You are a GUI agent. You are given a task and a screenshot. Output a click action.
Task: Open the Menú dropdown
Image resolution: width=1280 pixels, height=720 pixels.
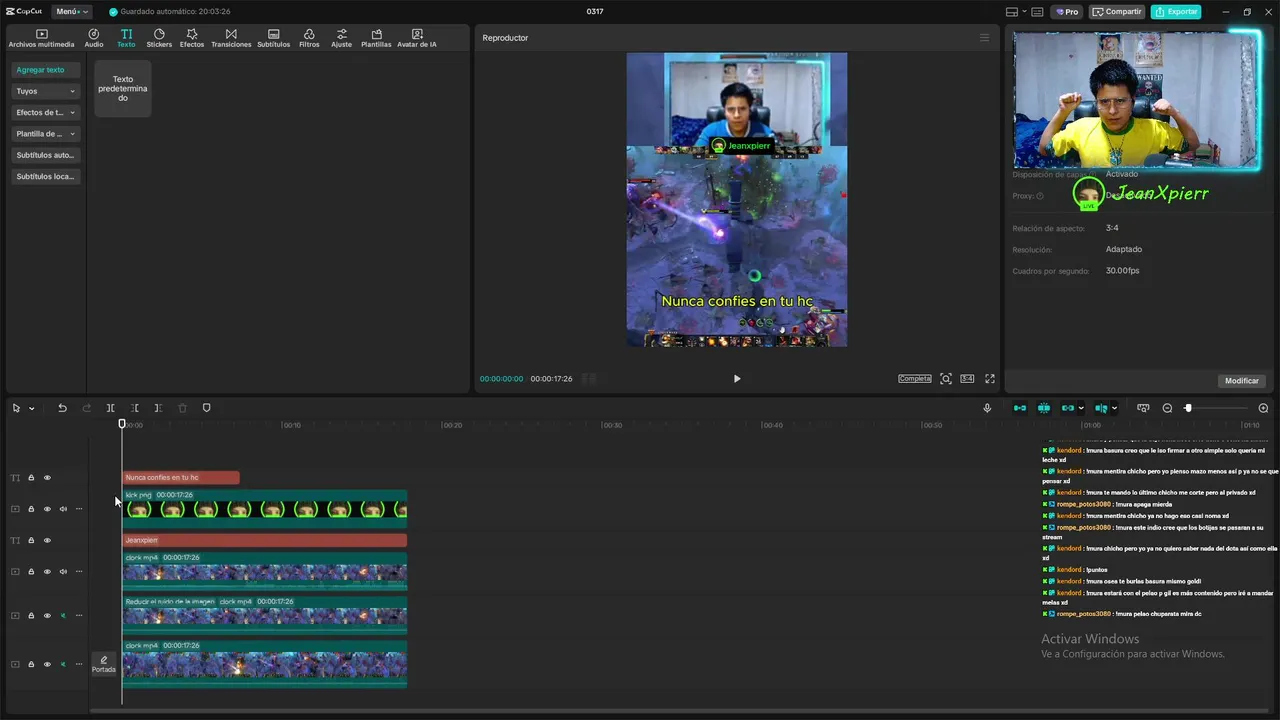pyautogui.click(x=72, y=11)
